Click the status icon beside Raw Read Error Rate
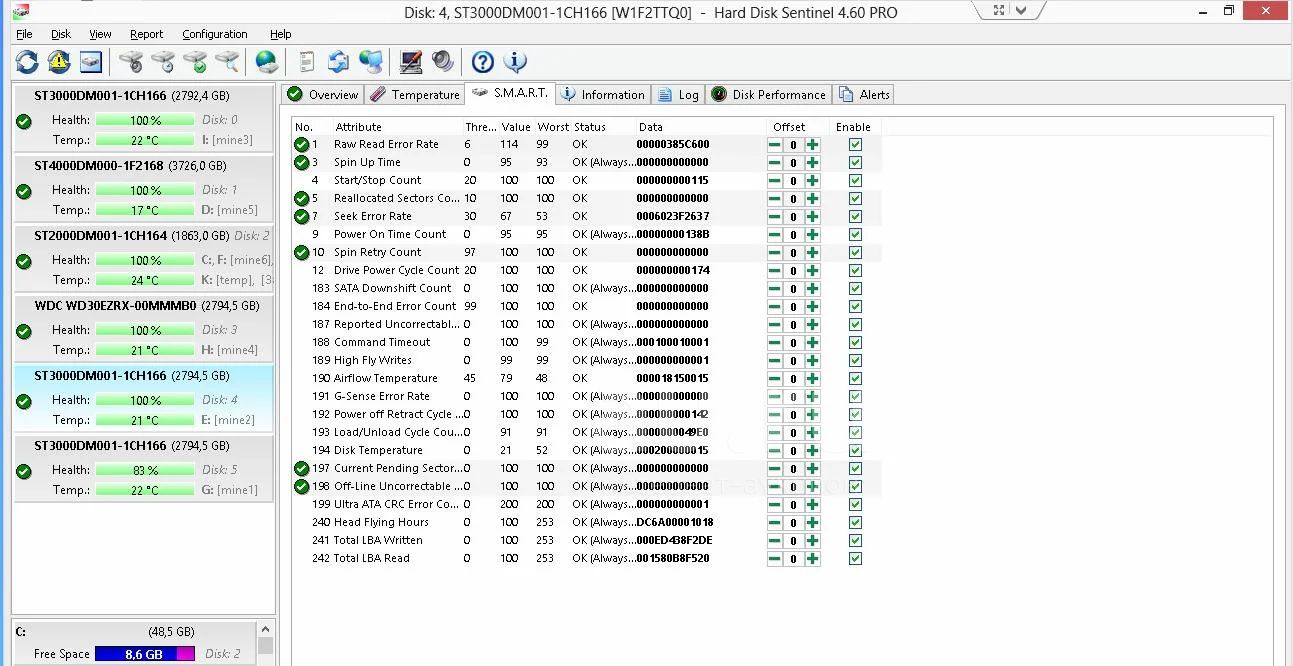This screenshot has width=1293, height=666. pos(301,144)
